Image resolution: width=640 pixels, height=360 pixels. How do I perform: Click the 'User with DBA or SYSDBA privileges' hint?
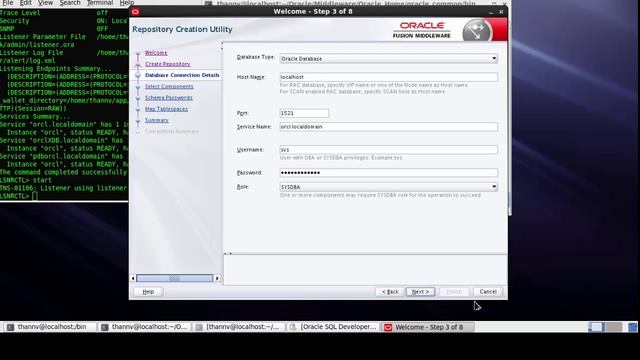tap(341, 158)
